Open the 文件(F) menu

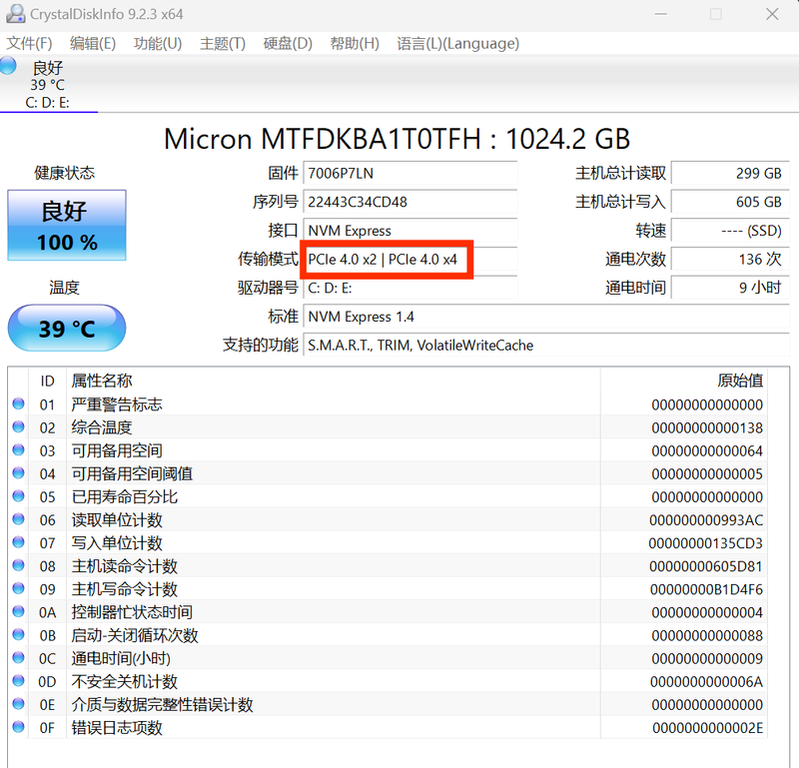click(x=29, y=43)
